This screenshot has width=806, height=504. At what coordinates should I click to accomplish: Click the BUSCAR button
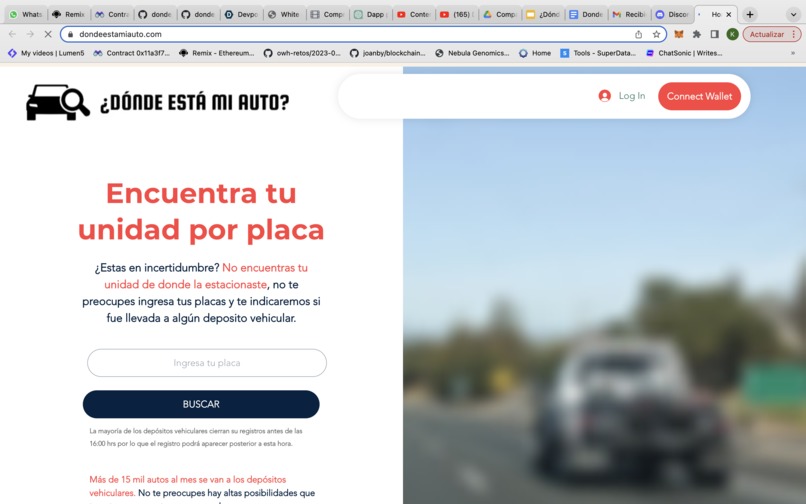[x=201, y=404]
